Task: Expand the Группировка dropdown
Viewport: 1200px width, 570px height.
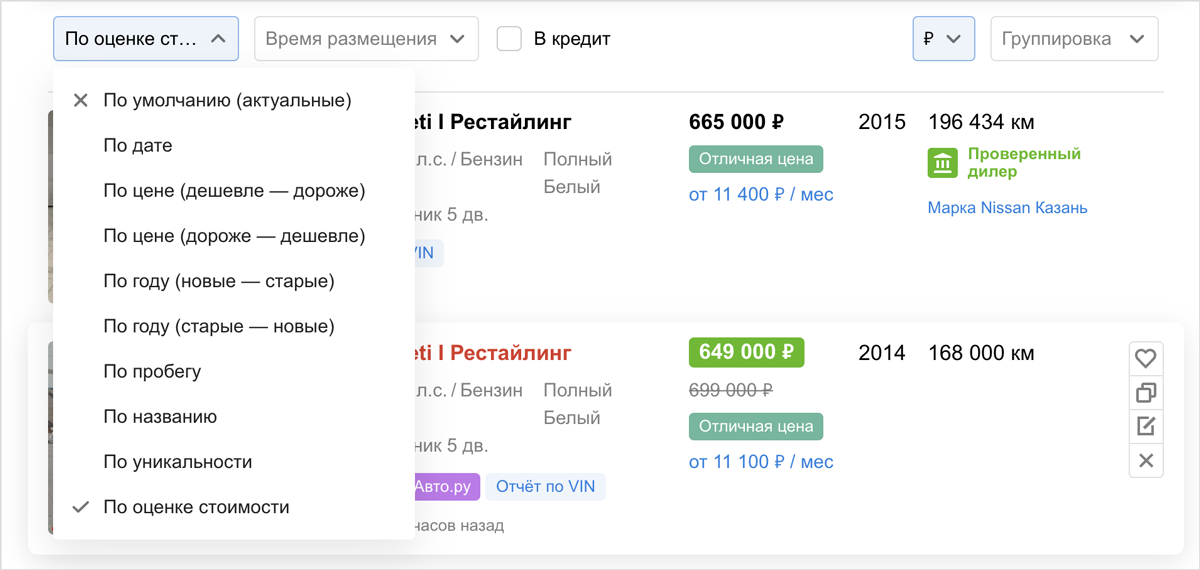Action: [x=1074, y=39]
